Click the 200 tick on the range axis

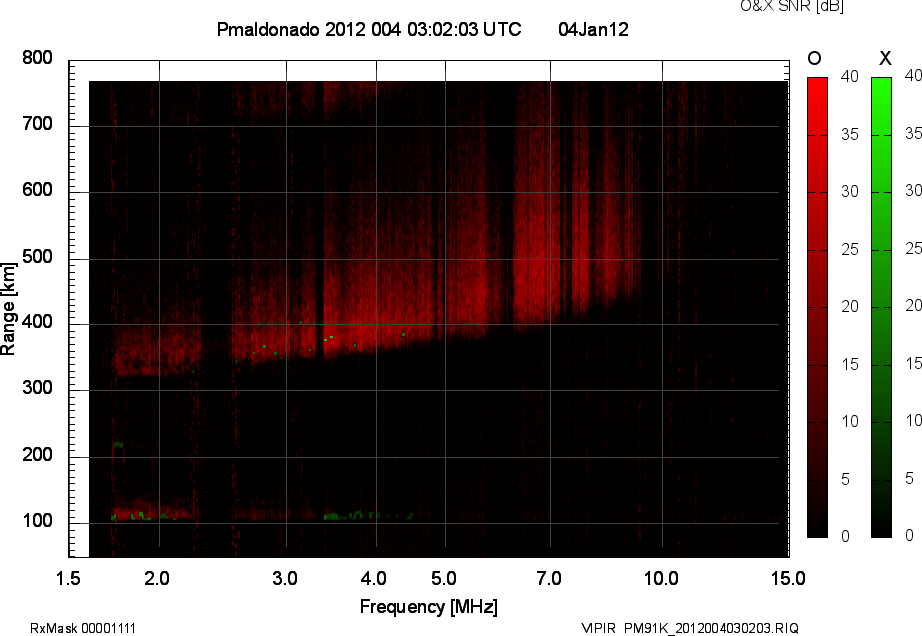point(37,455)
